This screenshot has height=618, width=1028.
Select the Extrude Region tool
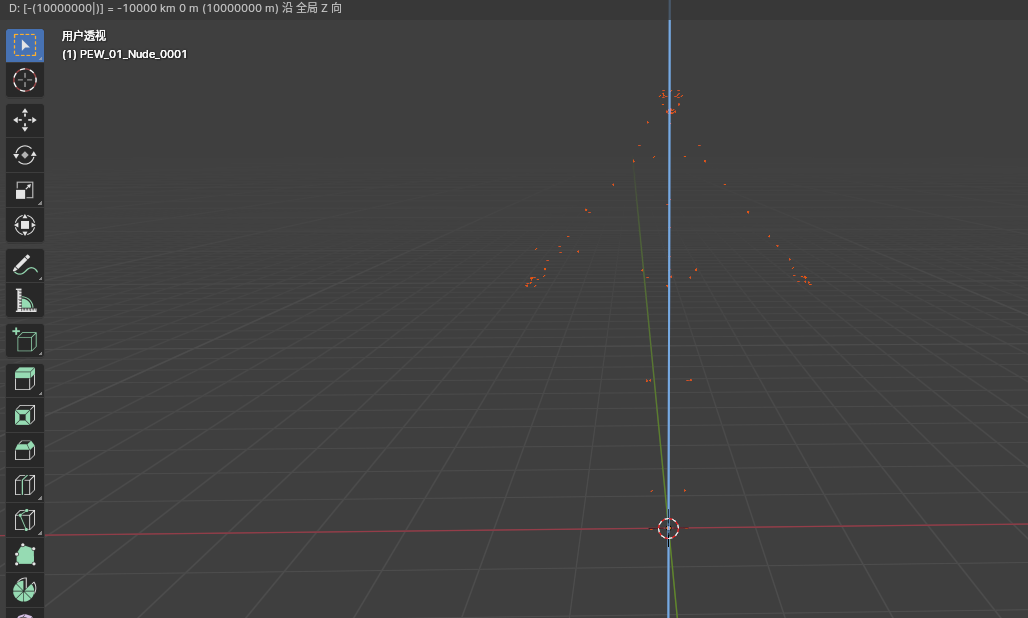click(x=25, y=380)
